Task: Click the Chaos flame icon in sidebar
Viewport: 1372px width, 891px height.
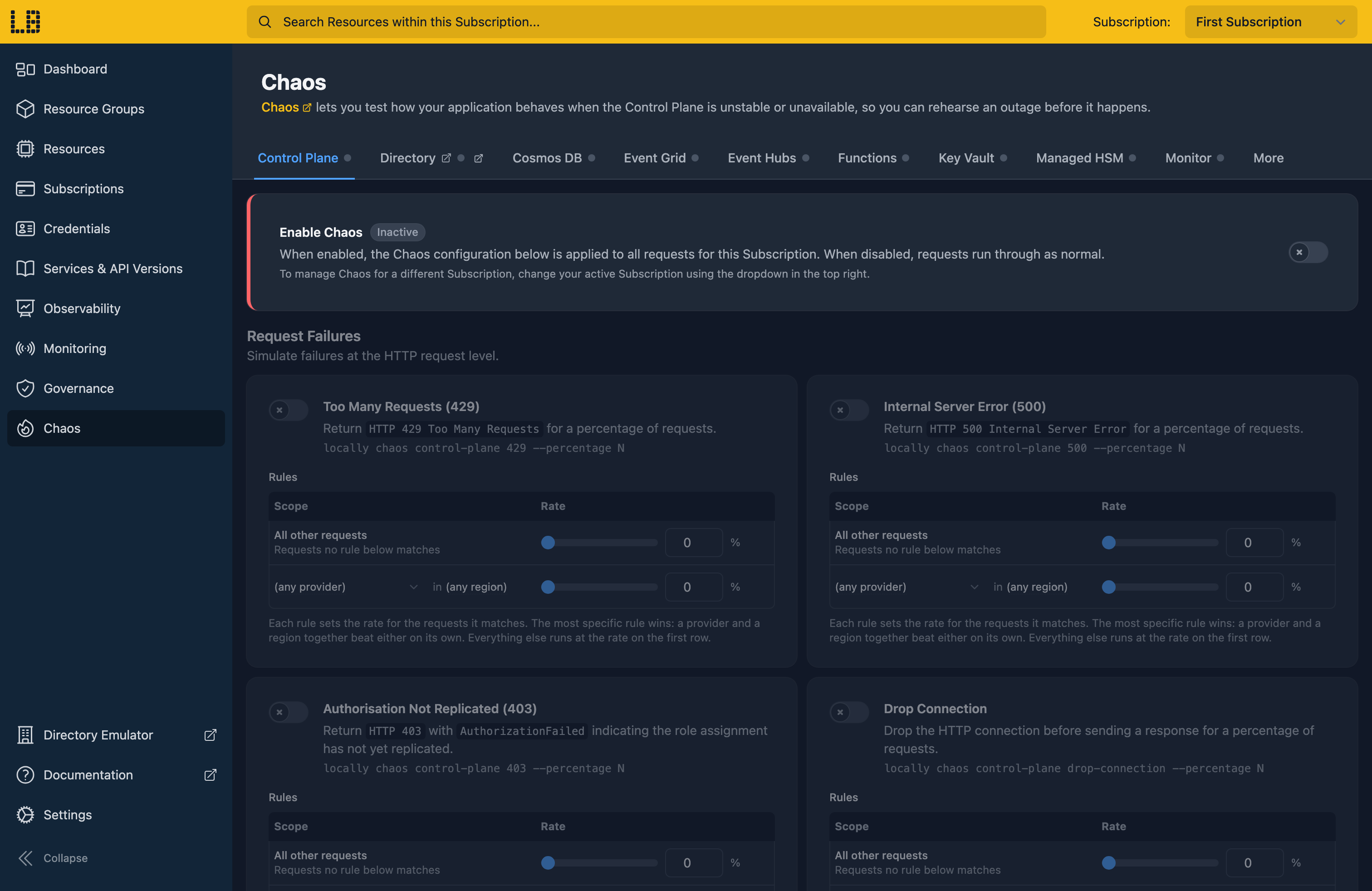Action: (x=25, y=428)
